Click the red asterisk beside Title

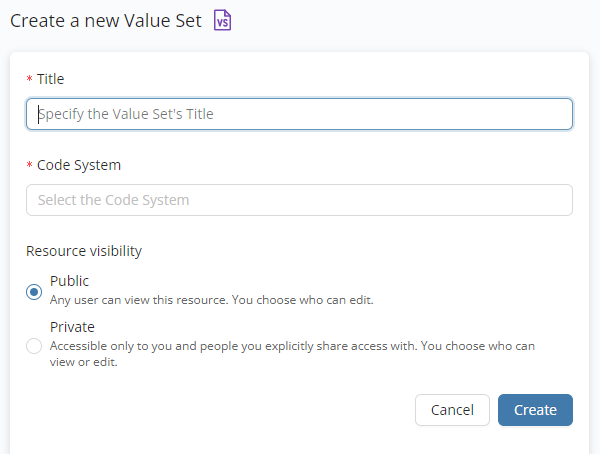point(30,80)
